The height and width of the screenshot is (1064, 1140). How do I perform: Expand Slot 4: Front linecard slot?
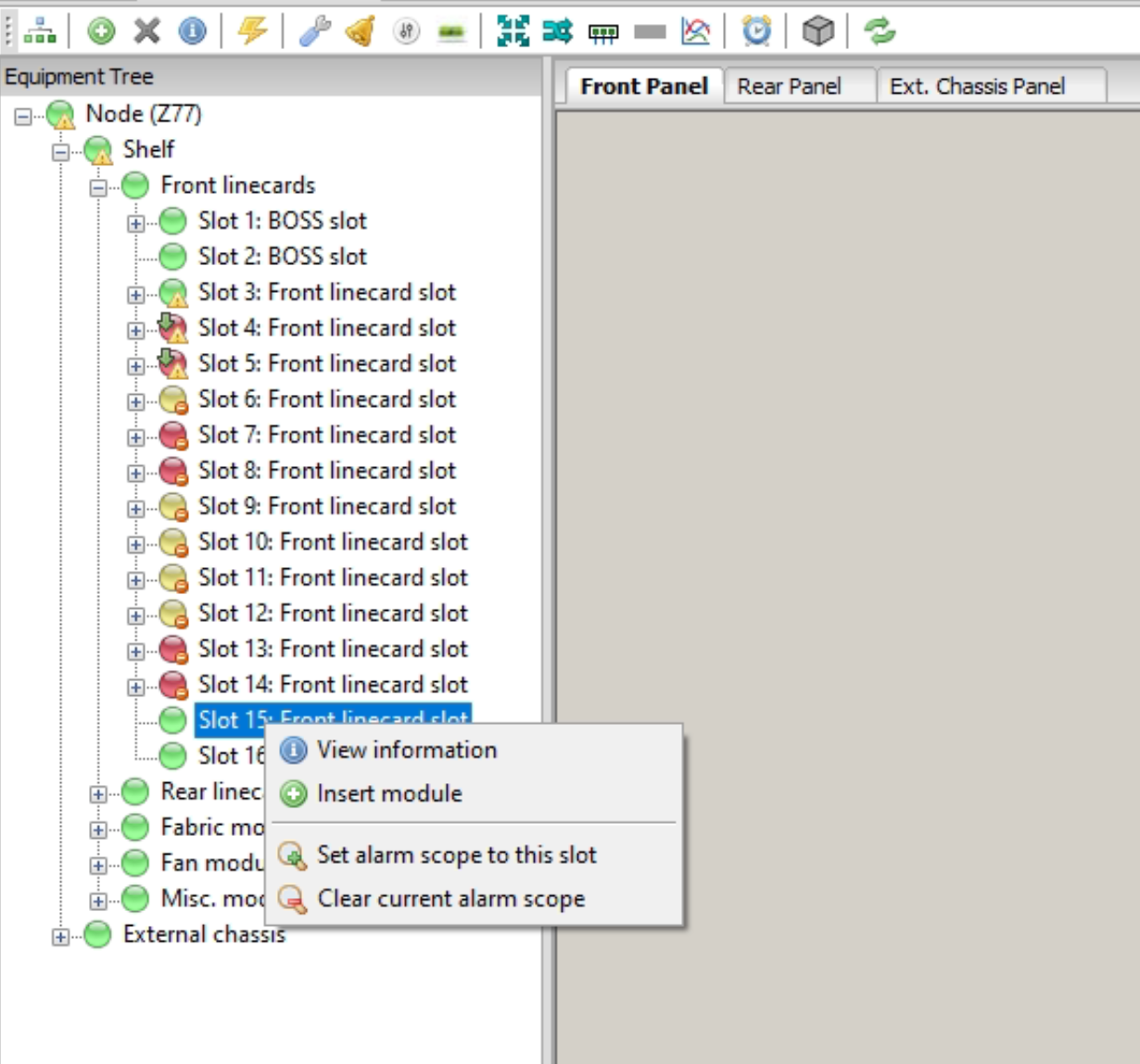135,330
